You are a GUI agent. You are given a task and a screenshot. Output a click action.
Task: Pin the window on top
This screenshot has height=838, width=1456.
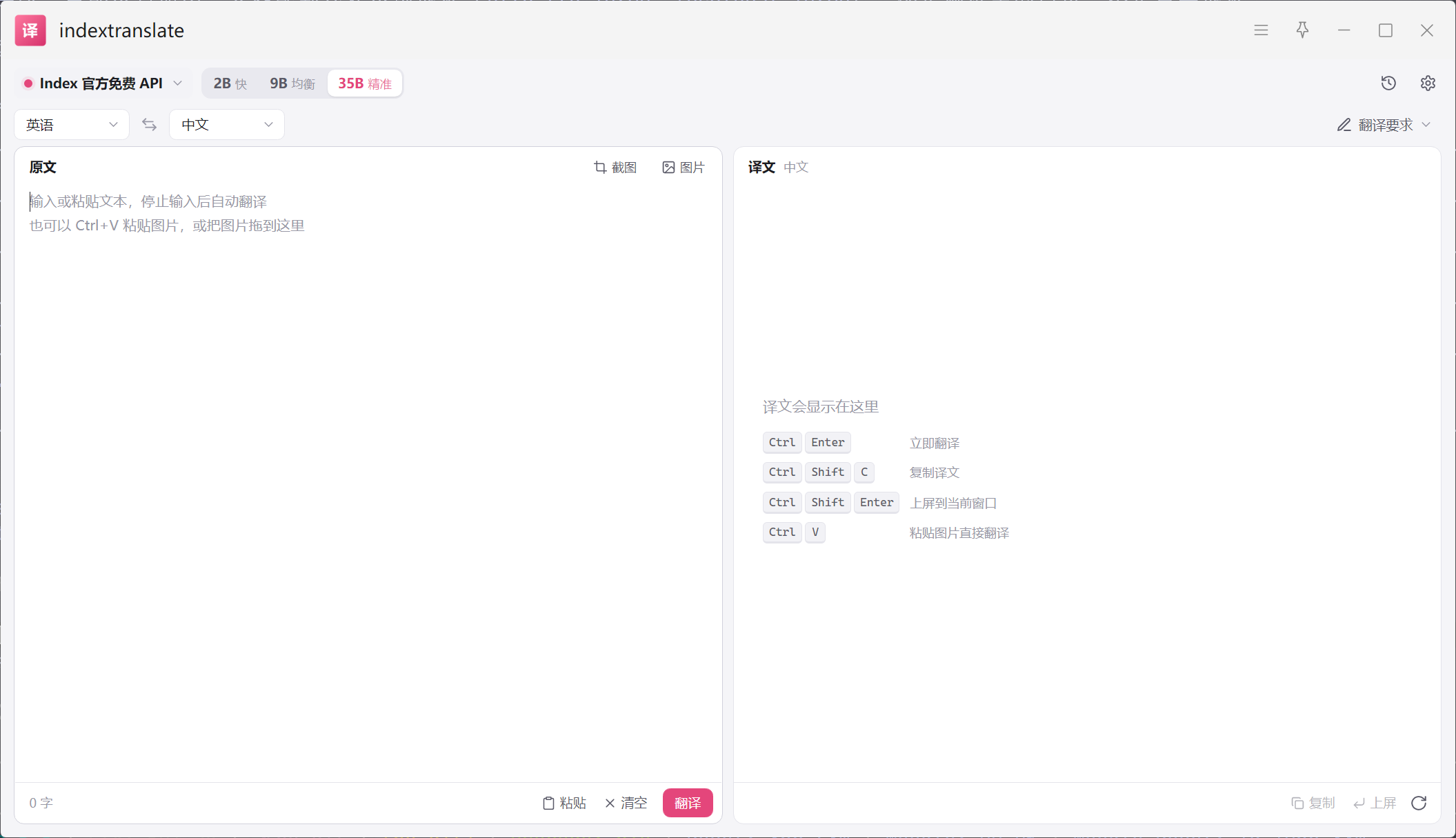tap(1302, 30)
